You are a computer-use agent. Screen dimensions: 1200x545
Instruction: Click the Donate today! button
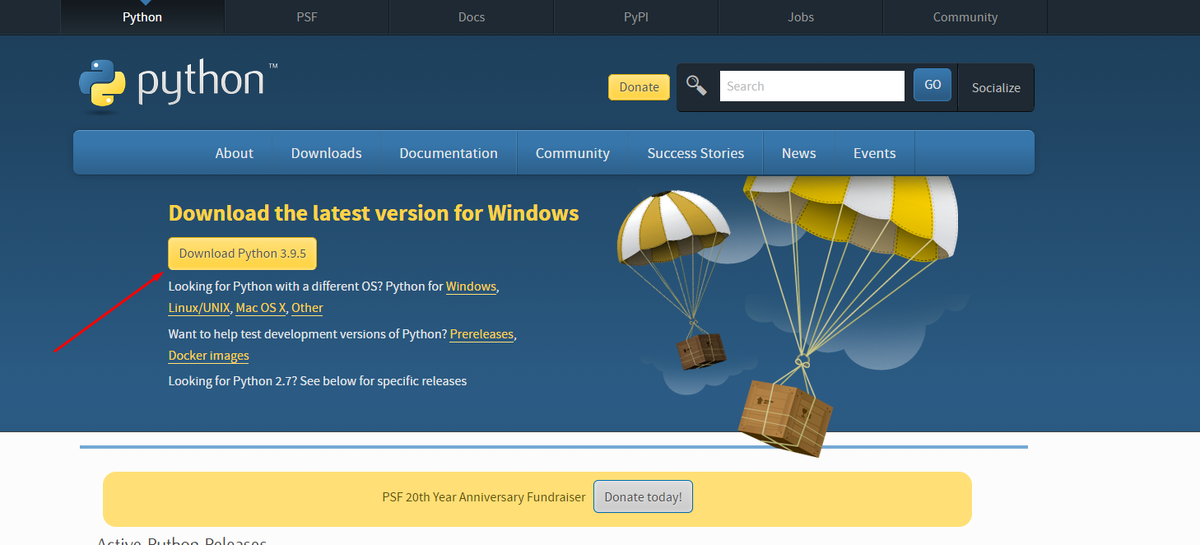pos(643,497)
